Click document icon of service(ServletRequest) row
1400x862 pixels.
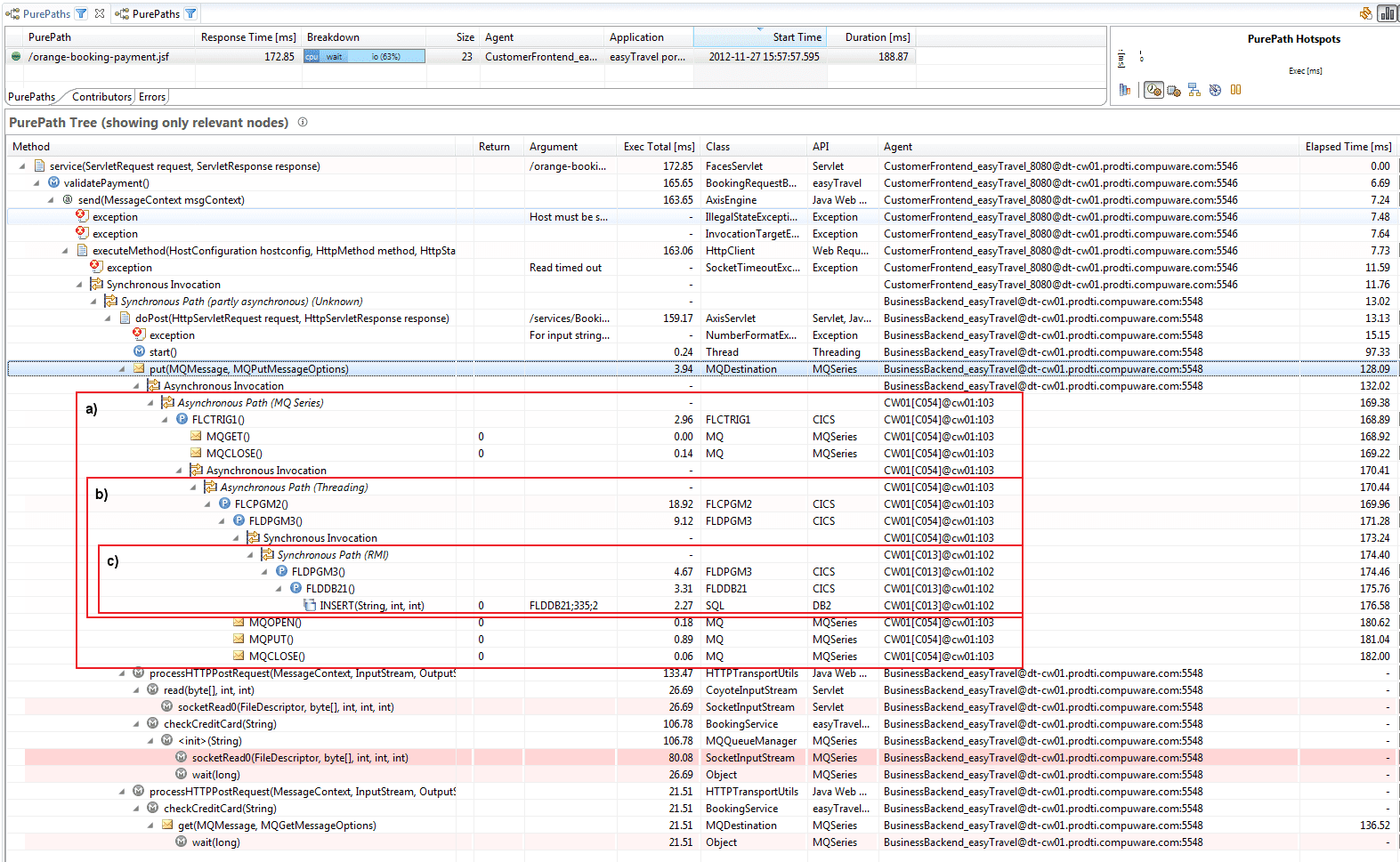39,165
